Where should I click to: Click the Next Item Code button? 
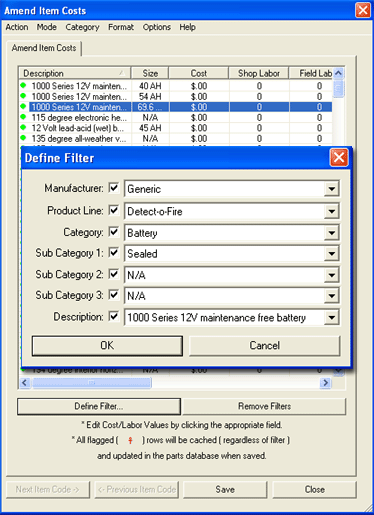click(48, 489)
